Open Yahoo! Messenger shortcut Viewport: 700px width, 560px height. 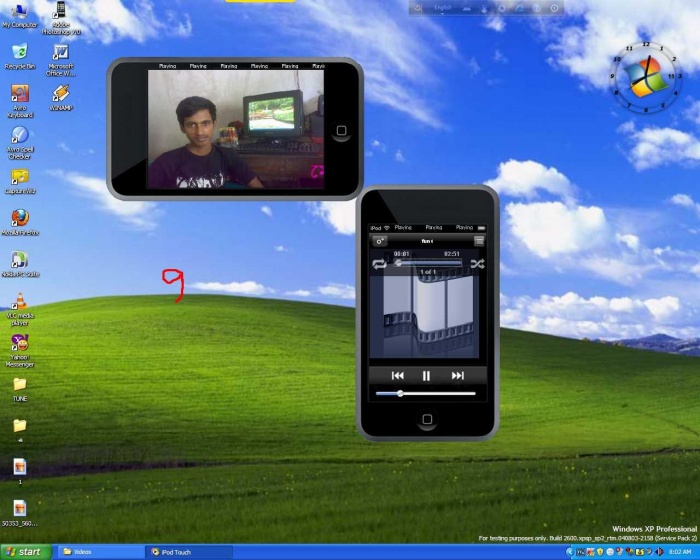(x=20, y=351)
